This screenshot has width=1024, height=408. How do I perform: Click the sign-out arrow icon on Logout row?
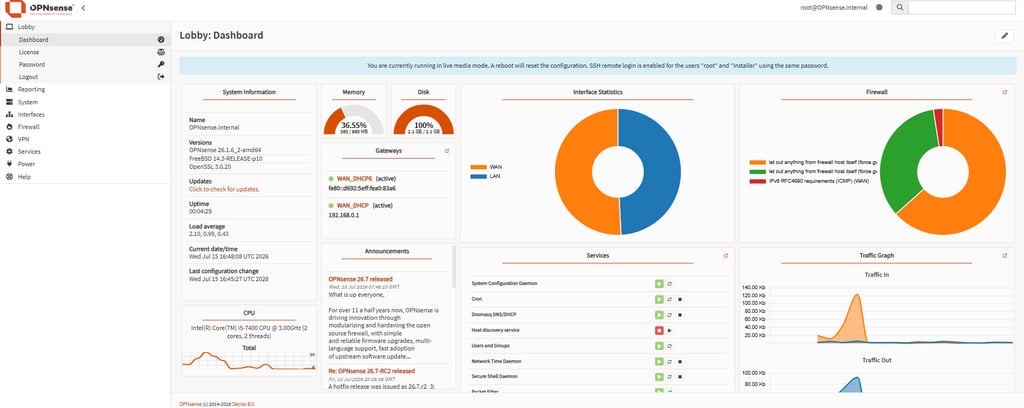(x=161, y=77)
